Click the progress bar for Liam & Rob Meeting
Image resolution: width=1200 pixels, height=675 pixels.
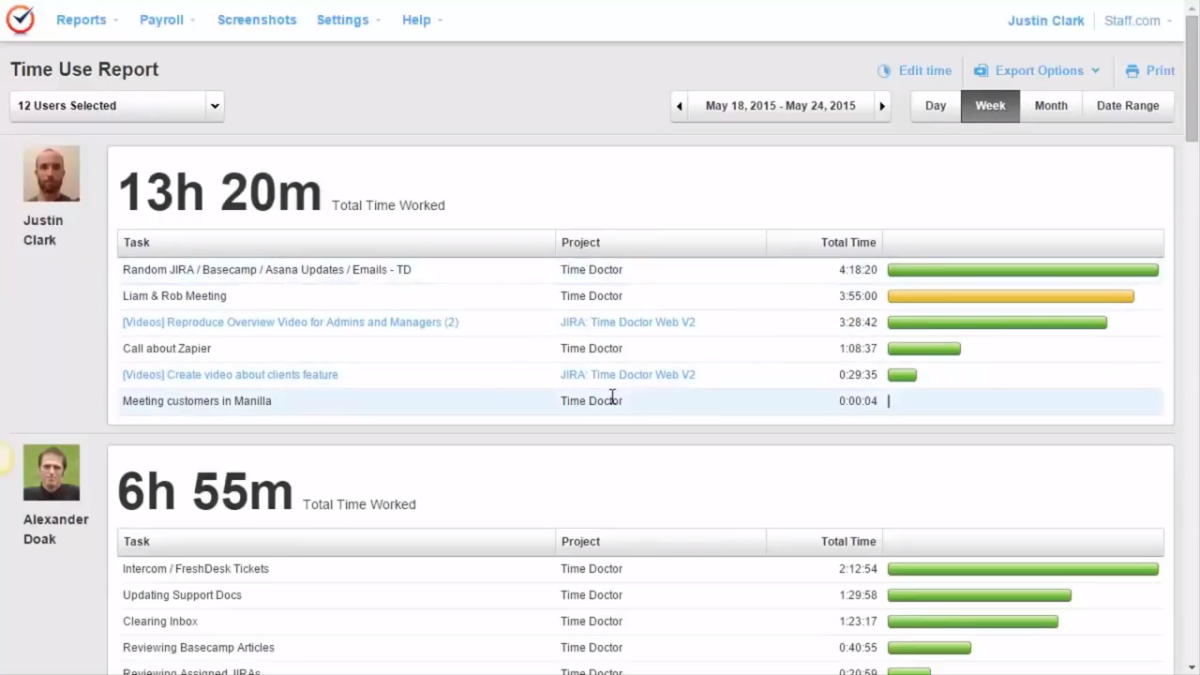[1010, 296]
